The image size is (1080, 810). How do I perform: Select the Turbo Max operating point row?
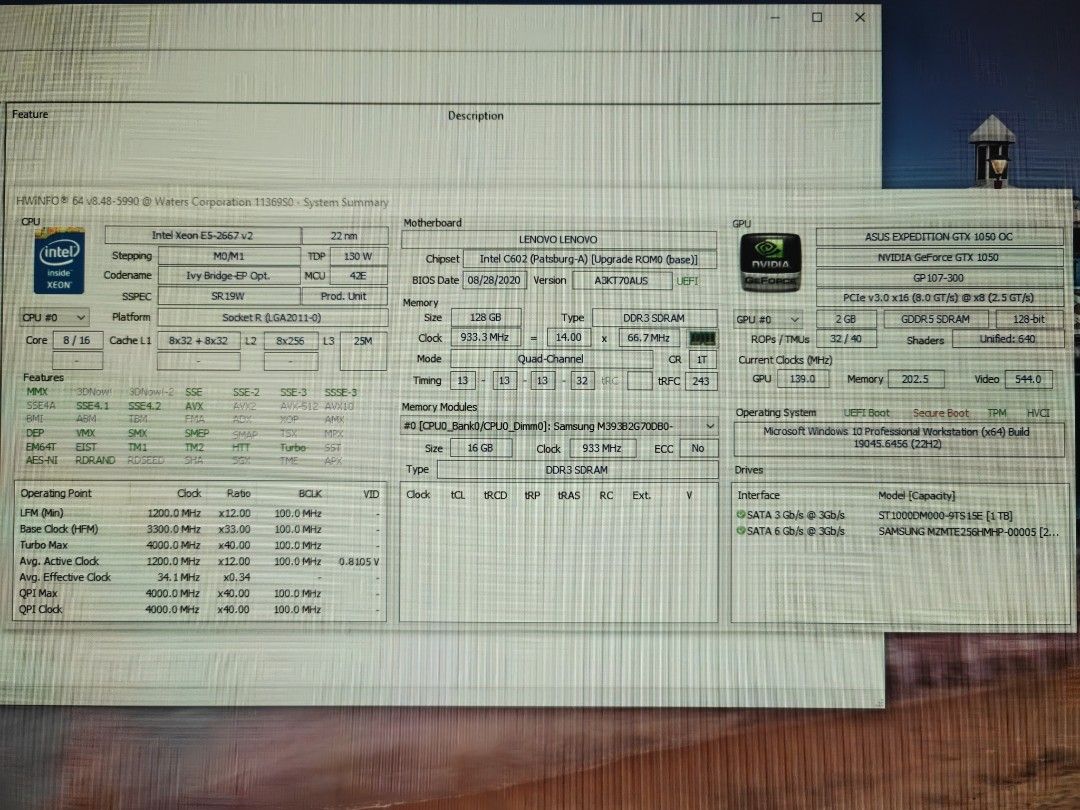click(200, 546)
